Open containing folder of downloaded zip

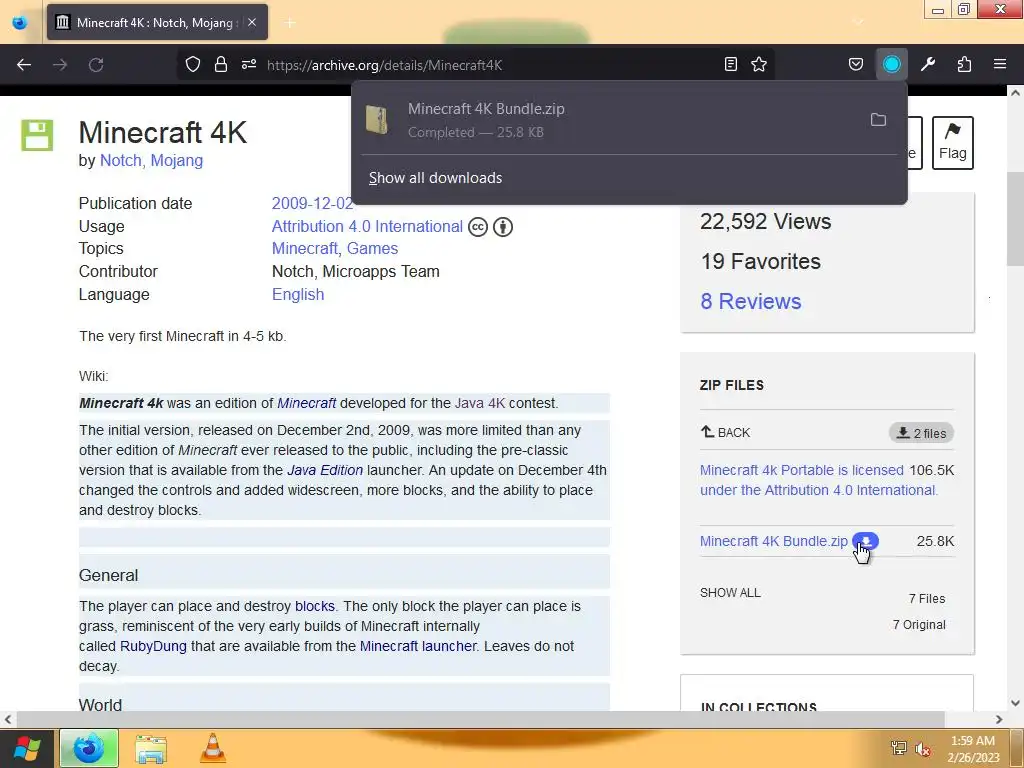point(878,120)
